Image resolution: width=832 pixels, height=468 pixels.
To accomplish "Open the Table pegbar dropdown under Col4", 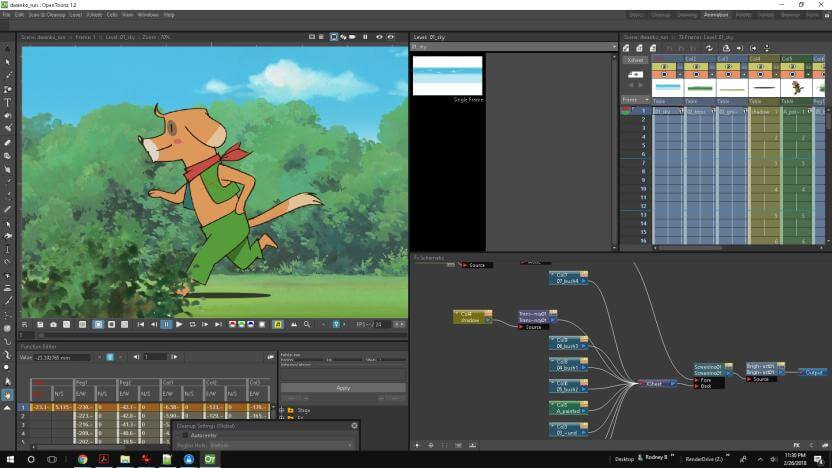I will pos(762,101).
